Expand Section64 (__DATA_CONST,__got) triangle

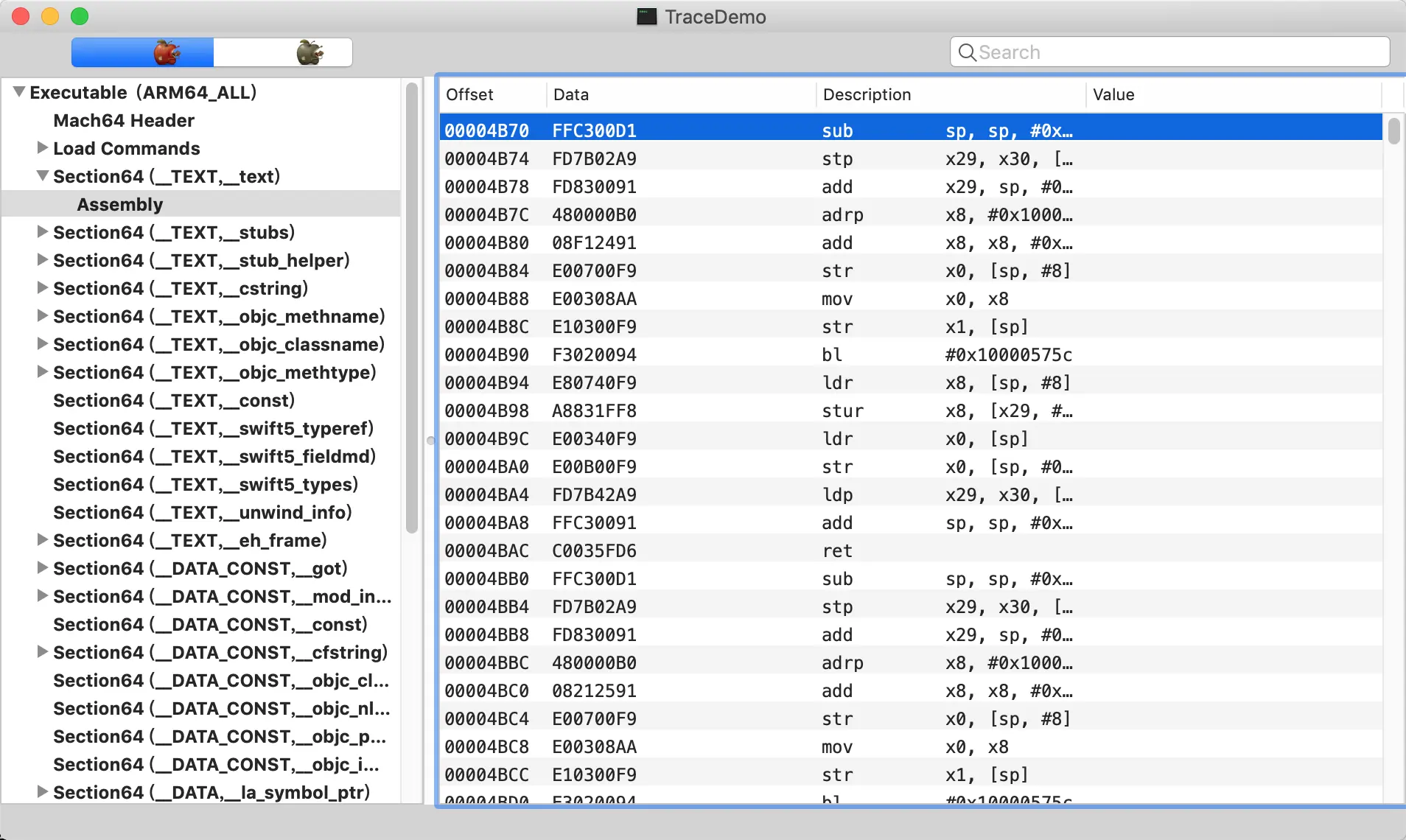(x=43, y=567)
